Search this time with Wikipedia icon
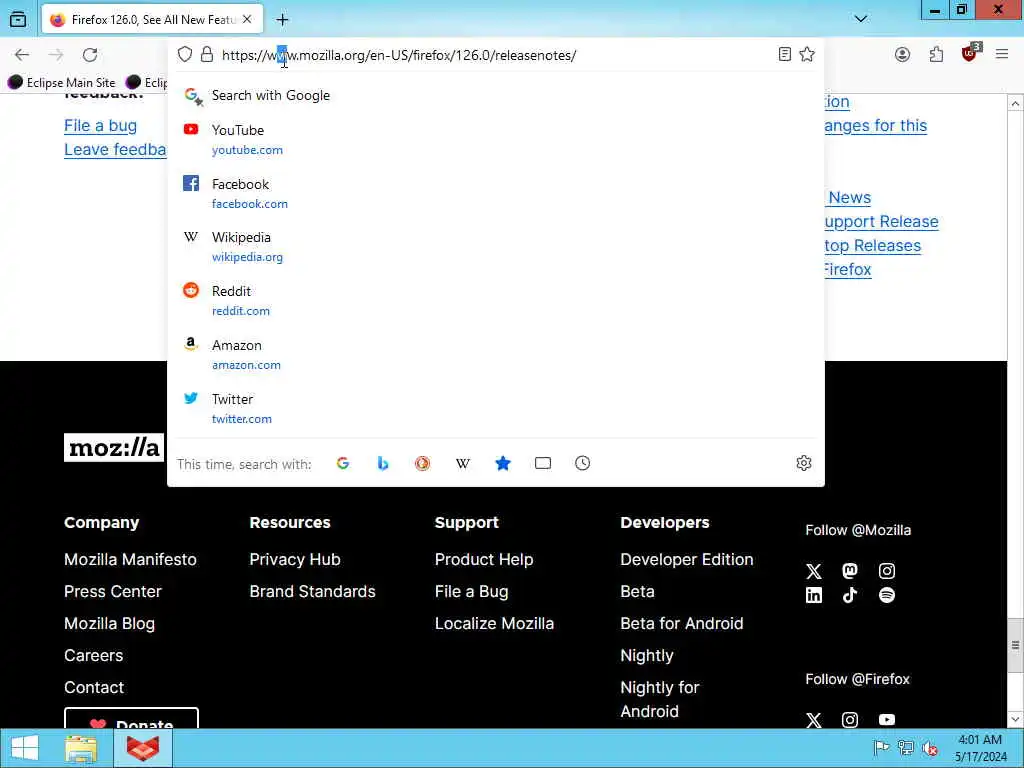 pos(462,463)
